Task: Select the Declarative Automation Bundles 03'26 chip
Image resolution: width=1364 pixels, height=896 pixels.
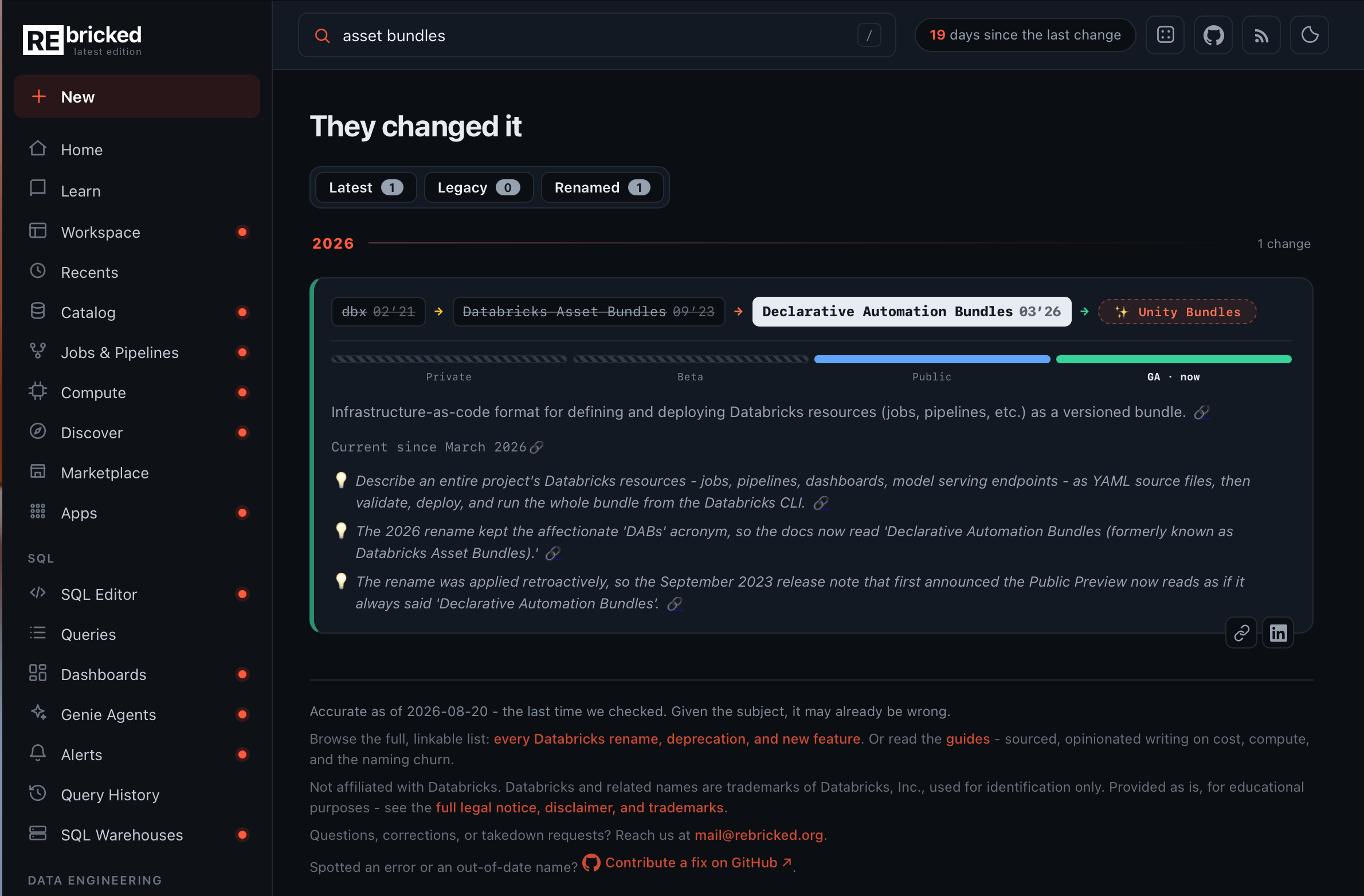Action: pyautogui.click(x=911, y=312)
